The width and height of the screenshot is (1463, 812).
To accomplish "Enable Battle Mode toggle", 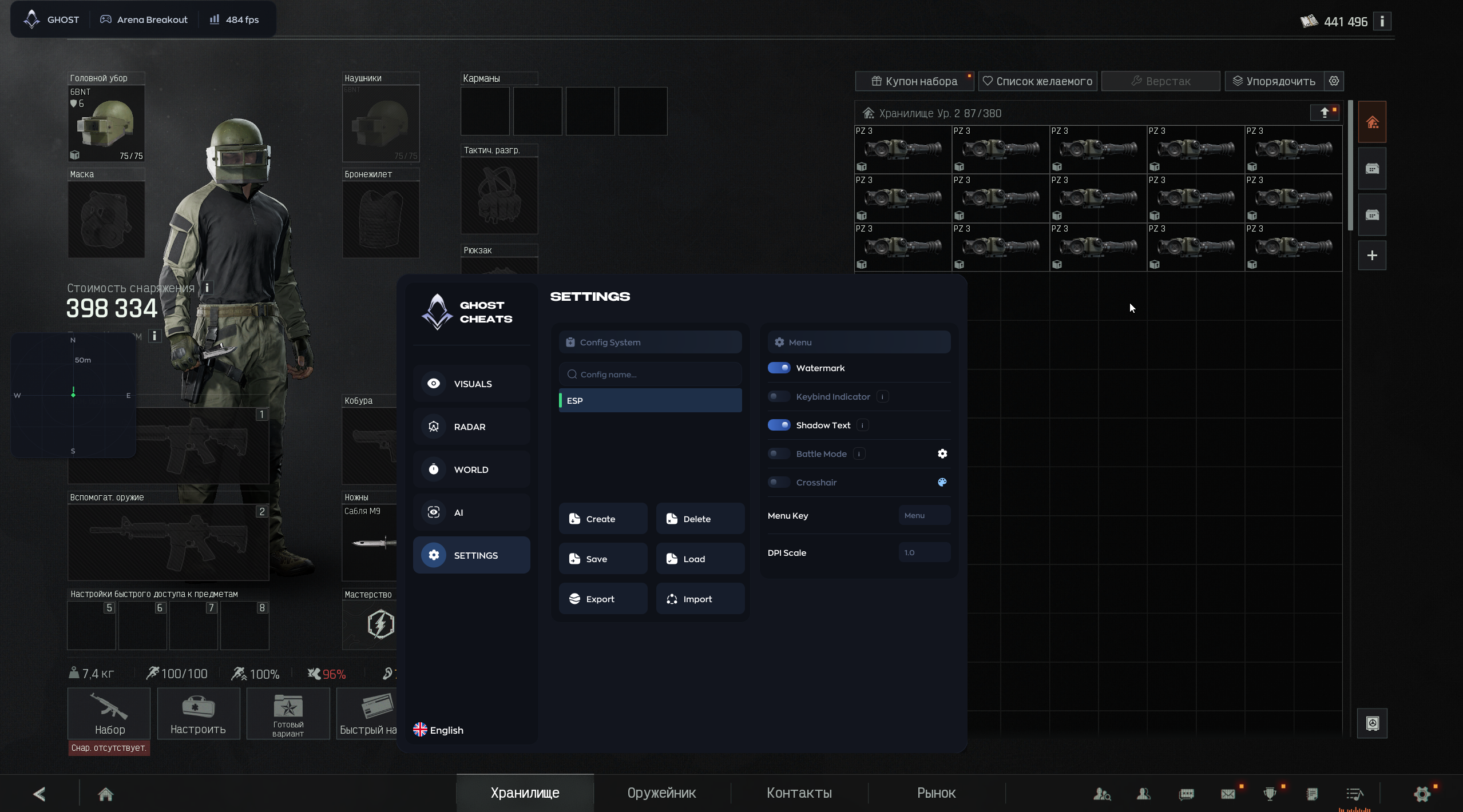I will (x=779, y=453).
